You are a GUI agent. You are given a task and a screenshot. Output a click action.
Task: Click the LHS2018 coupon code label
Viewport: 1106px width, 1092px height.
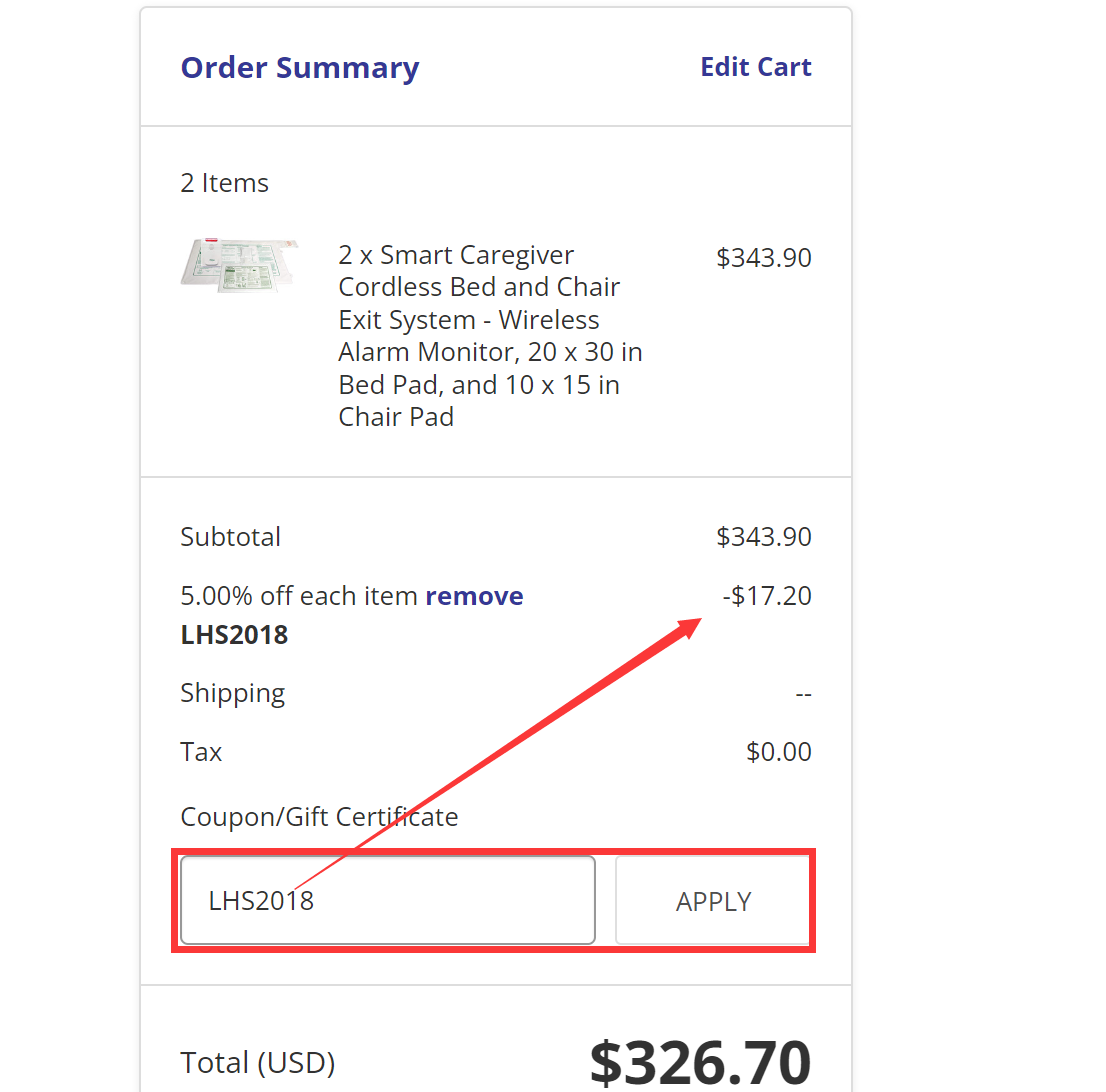[x=234, y=634]
